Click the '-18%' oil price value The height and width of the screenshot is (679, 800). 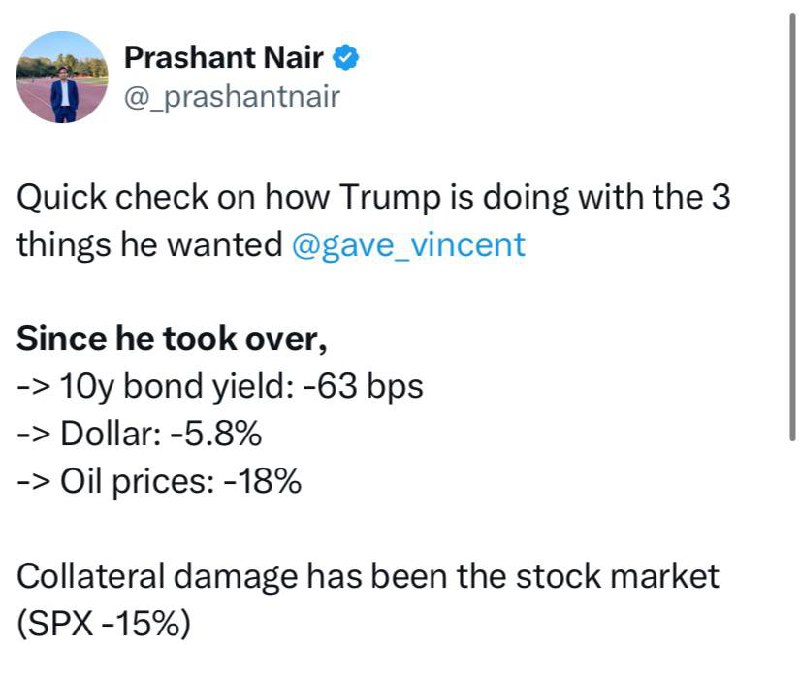[262, 481]
